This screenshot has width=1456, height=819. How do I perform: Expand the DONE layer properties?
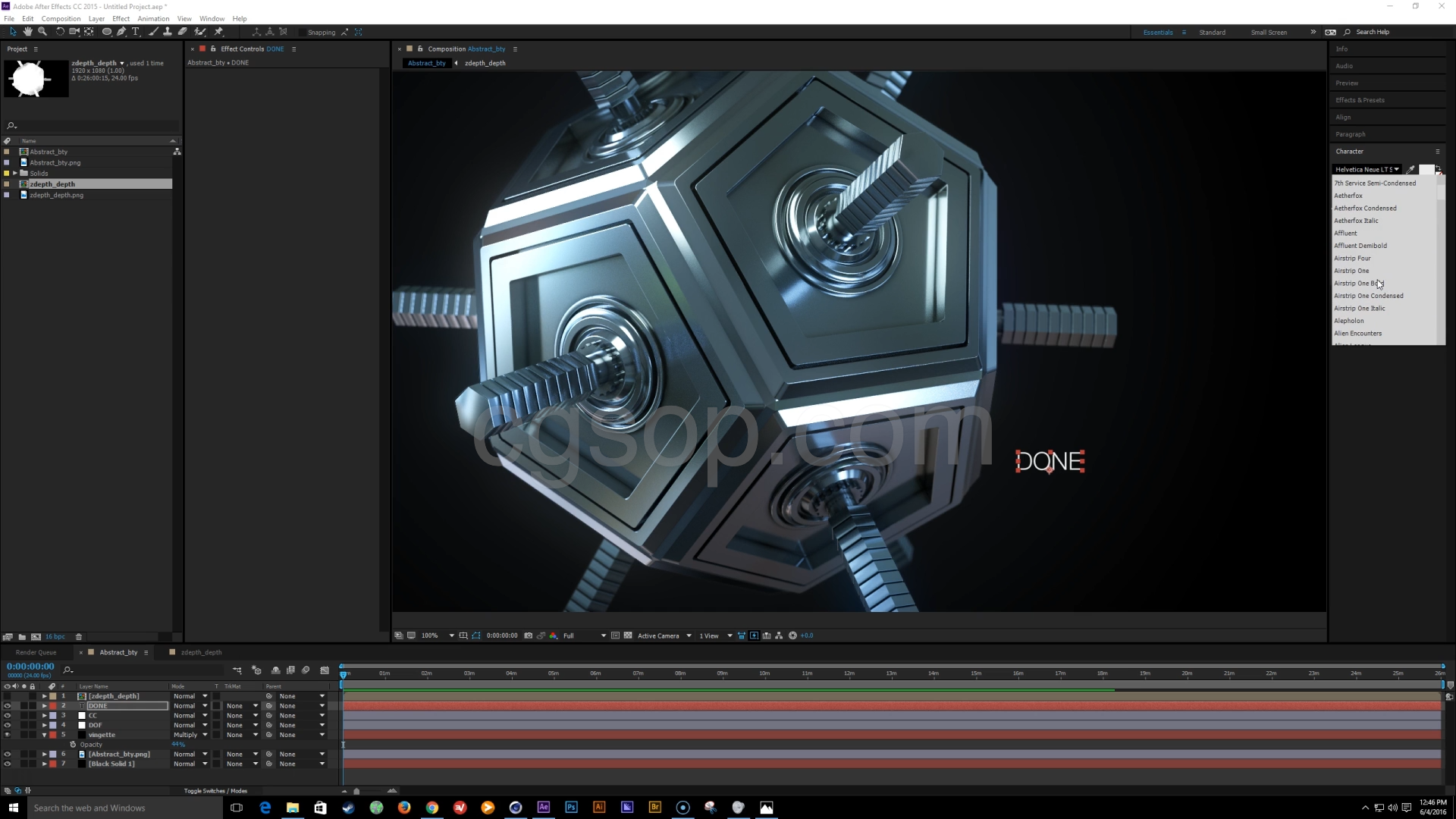45,706
